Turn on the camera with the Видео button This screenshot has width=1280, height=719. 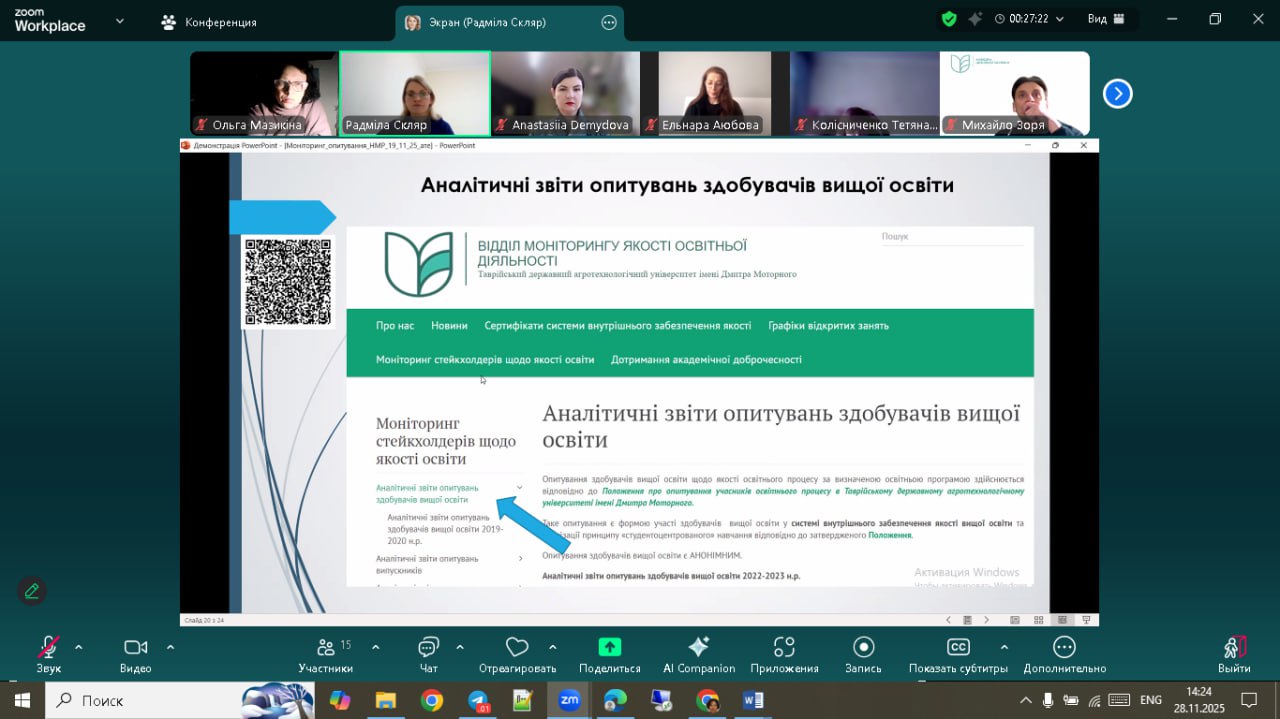click(x=135, y=648)
